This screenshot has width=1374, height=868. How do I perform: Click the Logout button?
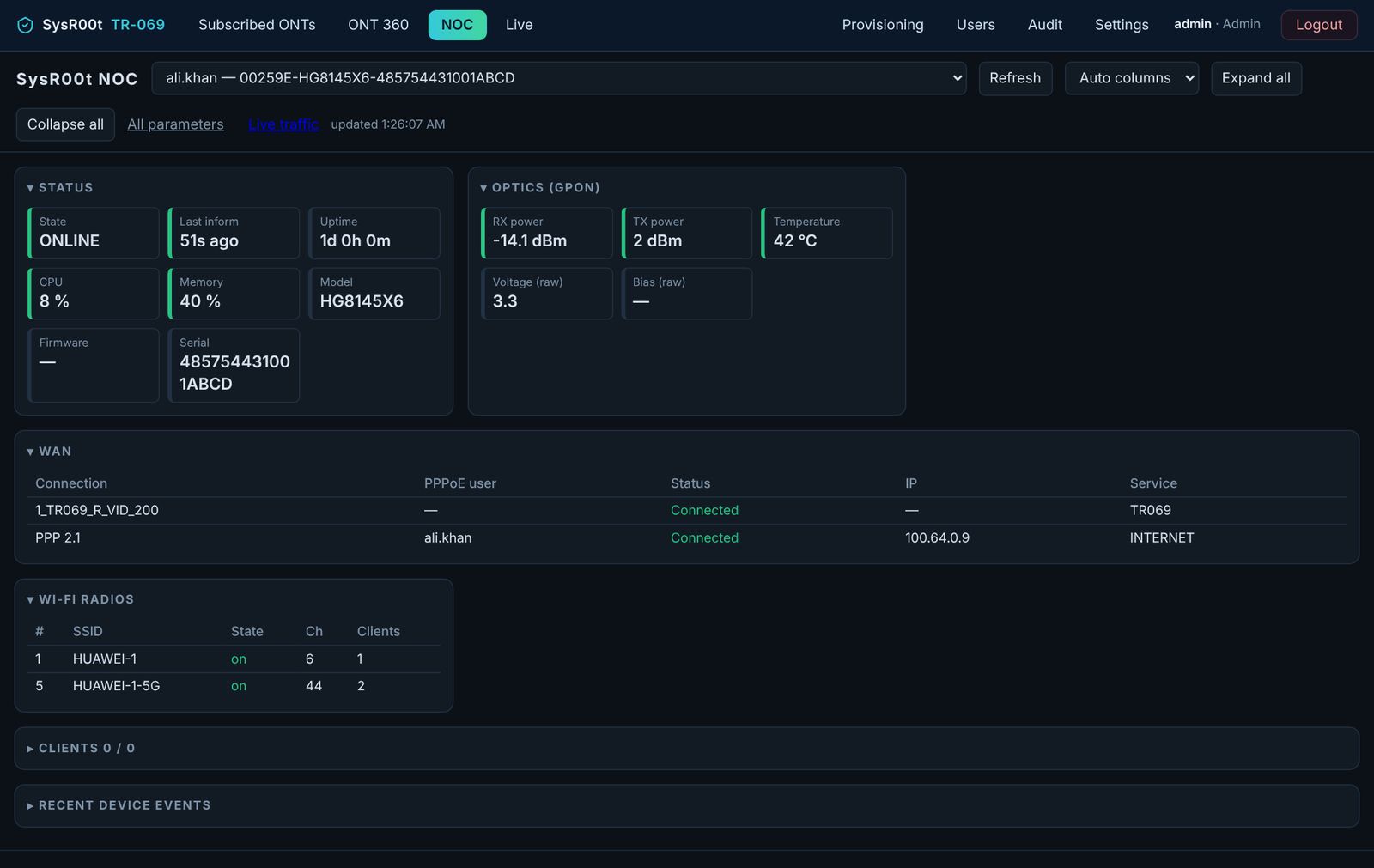(1318, 25)
